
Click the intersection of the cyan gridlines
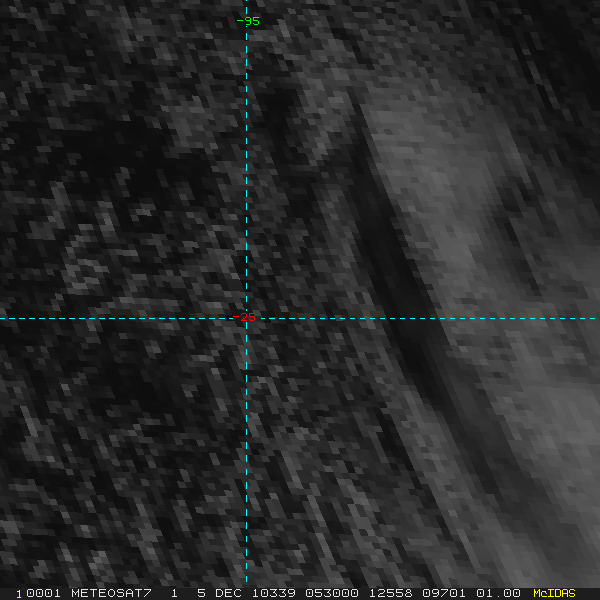246,319
